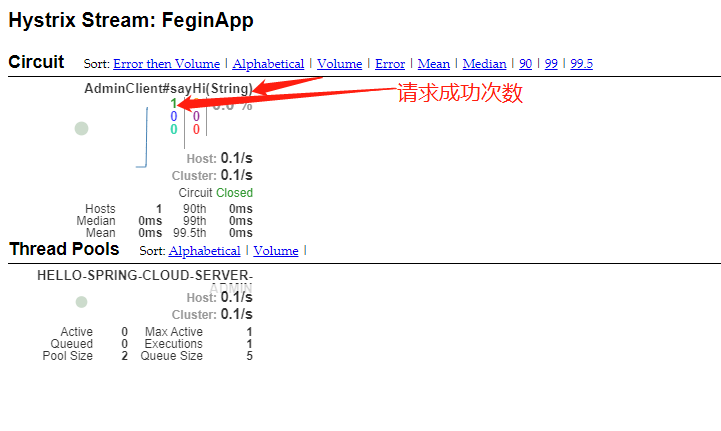Click the 99.5th latency label

point(189,233)
